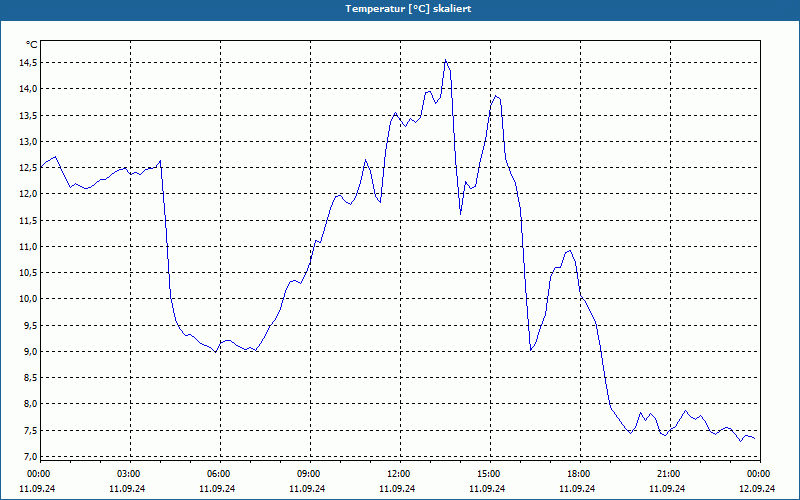Select the 7,5 y-axis label
The width and height of the screenshot is (800, 500).
pos(30,430)
